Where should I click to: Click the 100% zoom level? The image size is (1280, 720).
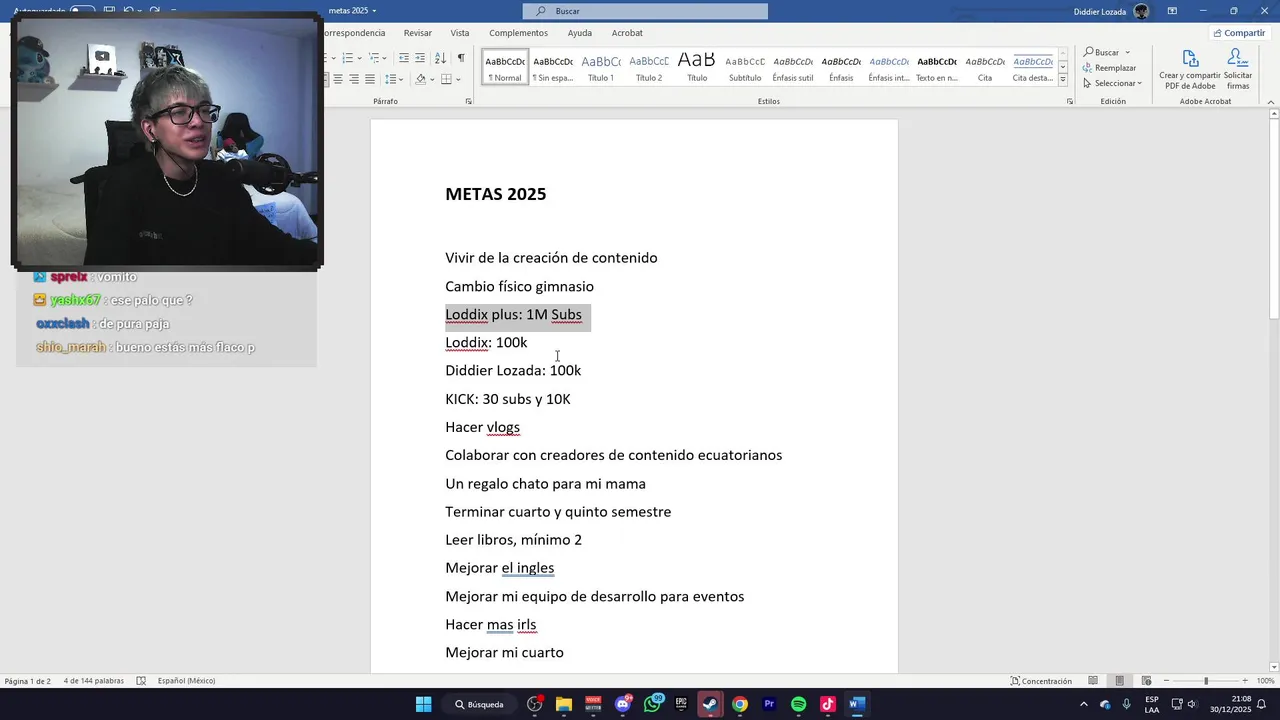[1265, 681]
